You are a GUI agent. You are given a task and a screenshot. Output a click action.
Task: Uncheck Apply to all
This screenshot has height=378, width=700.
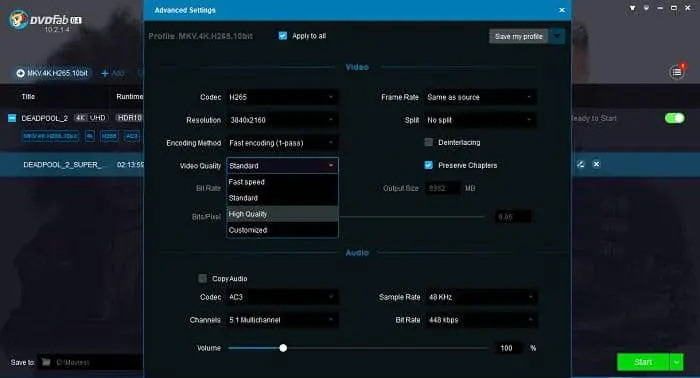283,36
